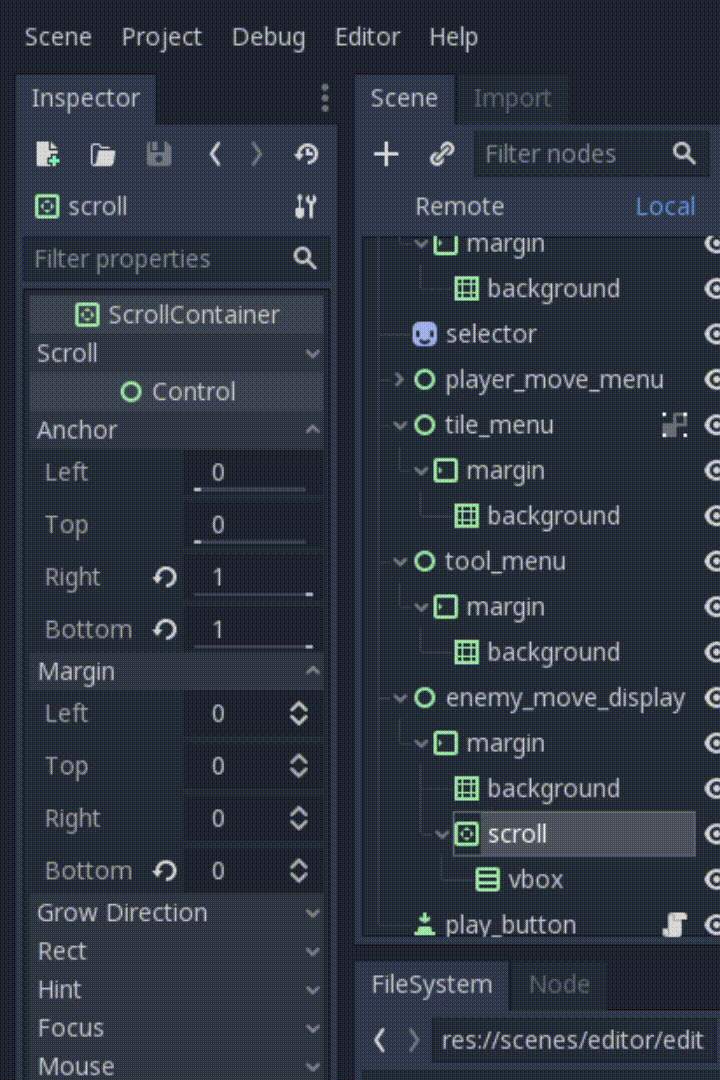Expand the Grow Direction section

176,913
